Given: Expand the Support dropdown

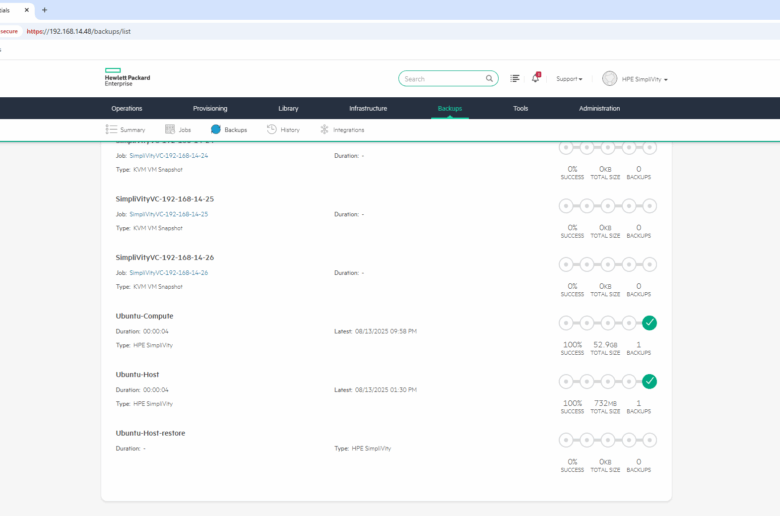Looking at the screenshot, I should click(x=569, y=79).
